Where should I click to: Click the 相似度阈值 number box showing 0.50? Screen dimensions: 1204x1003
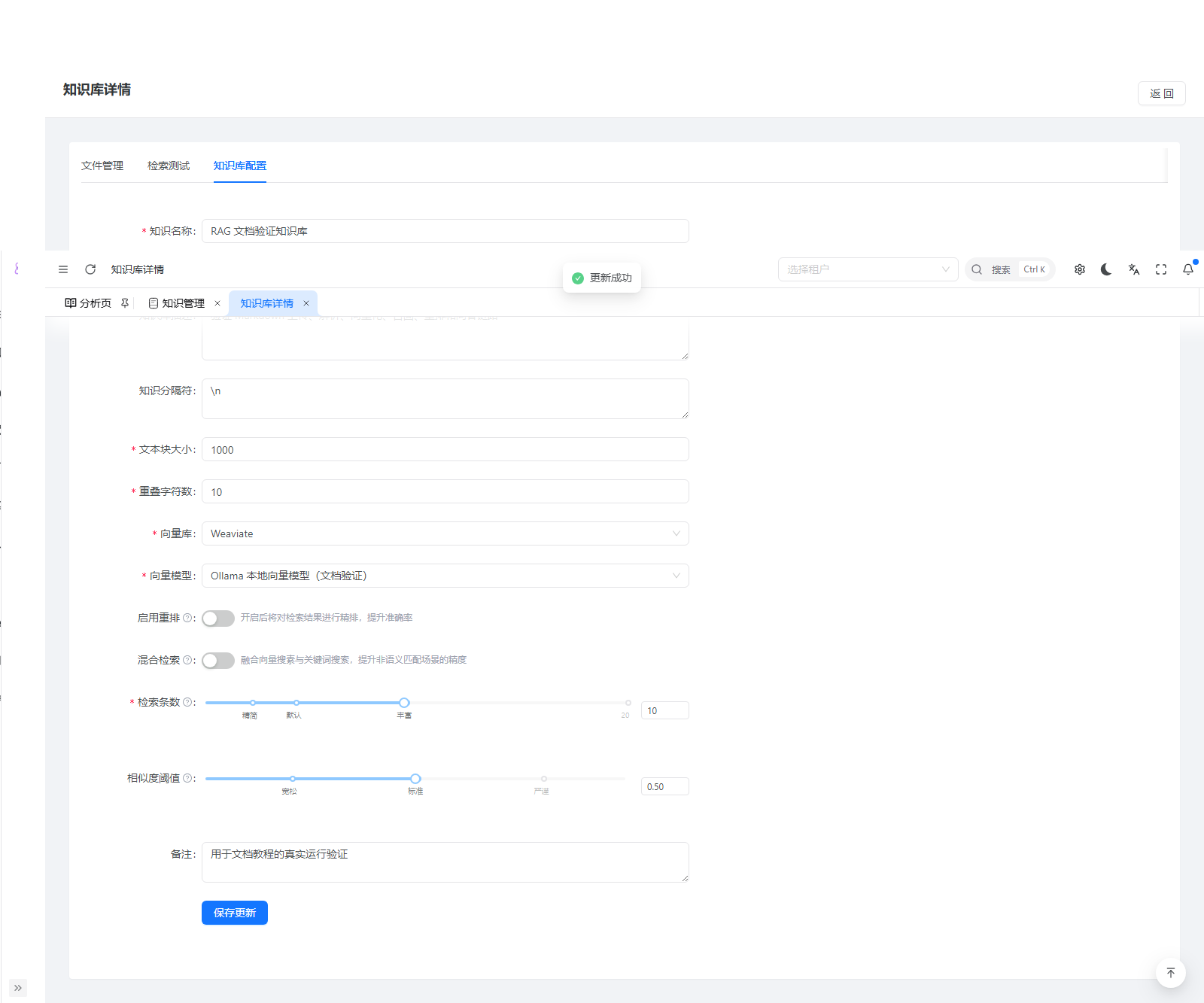click(x=665, y=786)
